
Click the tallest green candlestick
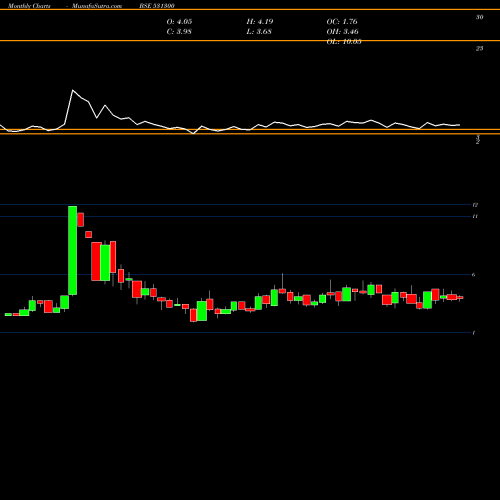click(x=73, y=250)
